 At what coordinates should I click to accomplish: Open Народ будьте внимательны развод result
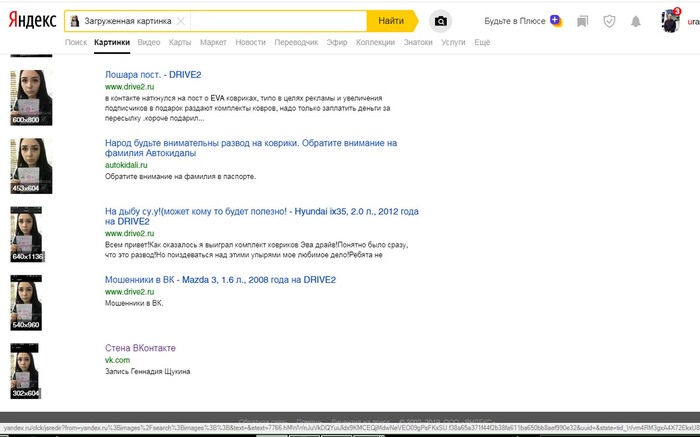click(251, 148)
